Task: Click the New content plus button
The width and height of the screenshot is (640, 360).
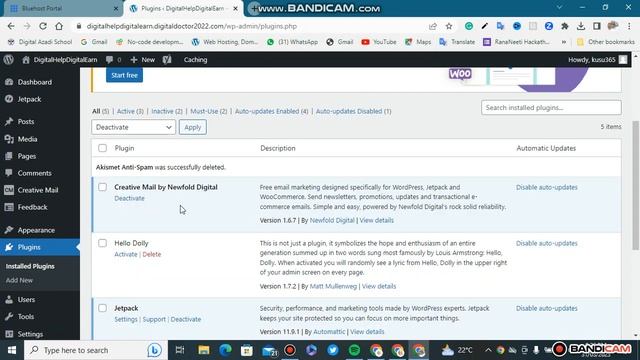Action: click(142, 60)
